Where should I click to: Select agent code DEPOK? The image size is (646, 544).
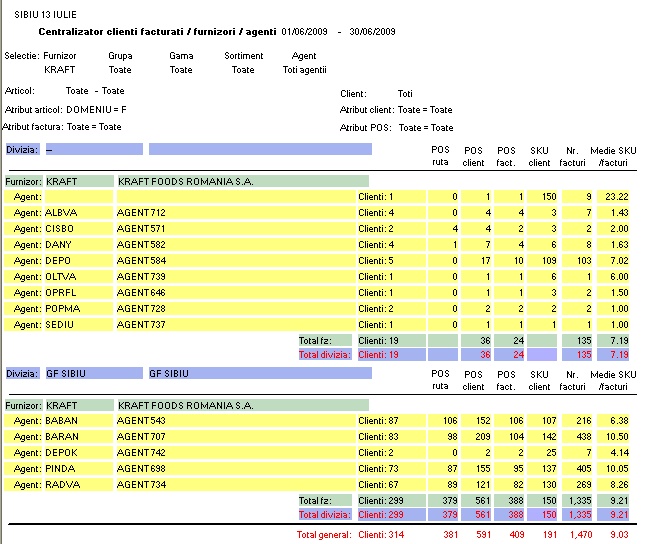pyautogui.click(x=78, y=453)
